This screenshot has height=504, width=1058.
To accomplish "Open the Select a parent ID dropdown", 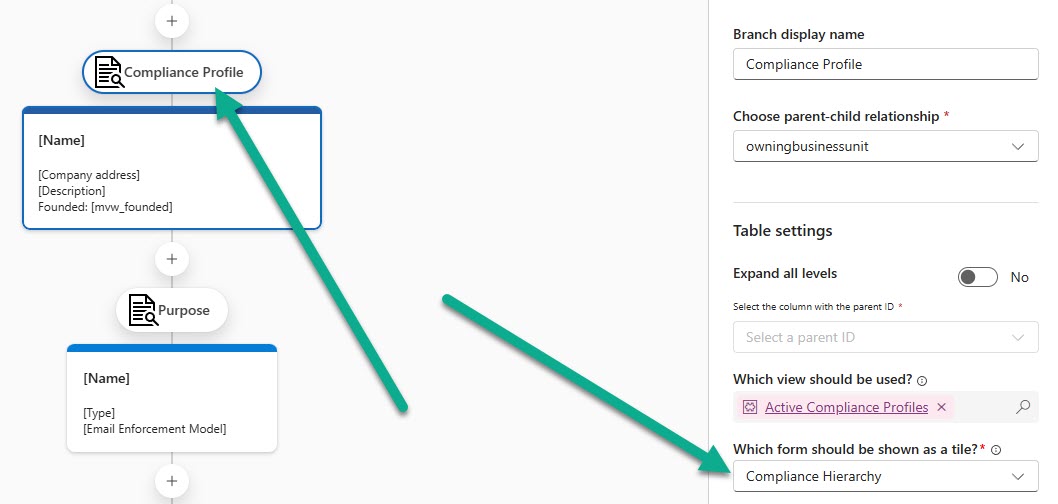I will point(885,337).
